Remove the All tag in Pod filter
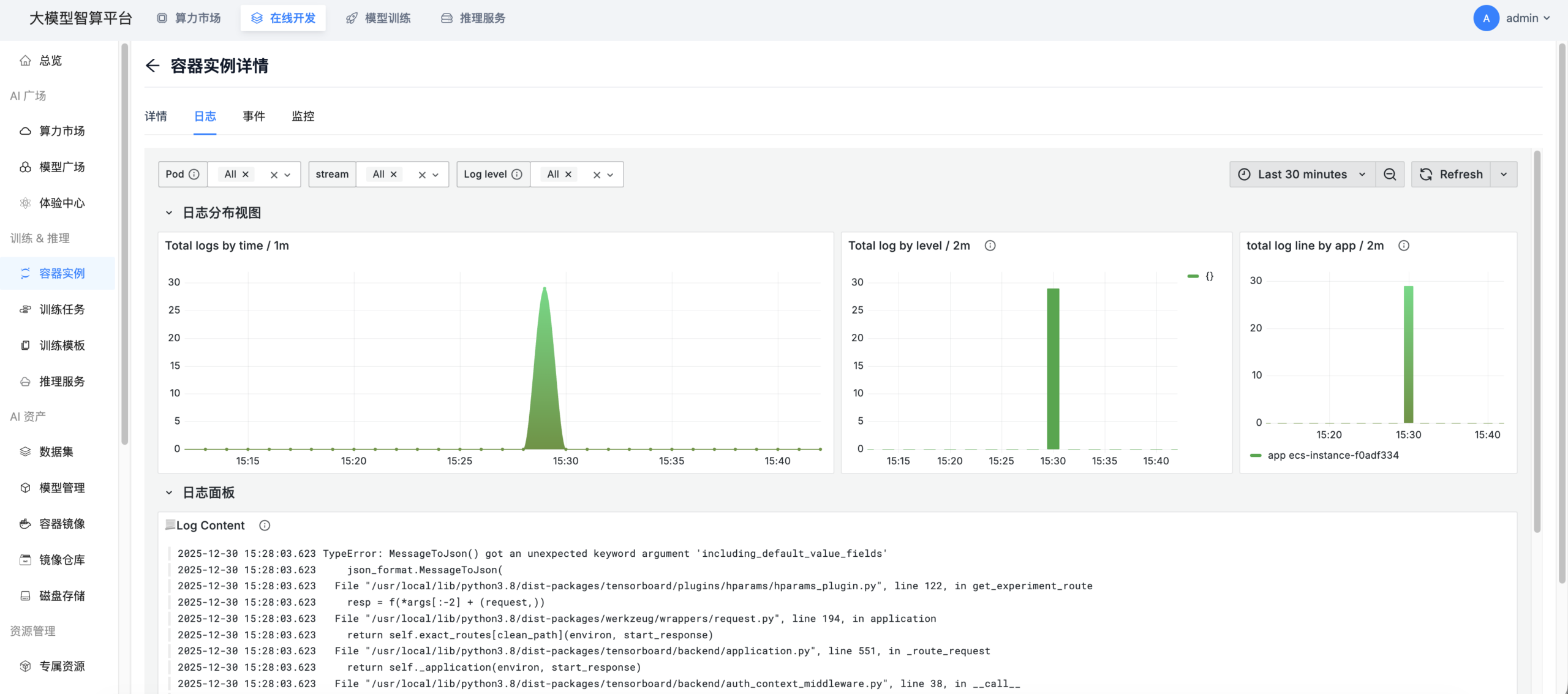The width and height of the screenshot is (1568, 694). tap(246, 175)
